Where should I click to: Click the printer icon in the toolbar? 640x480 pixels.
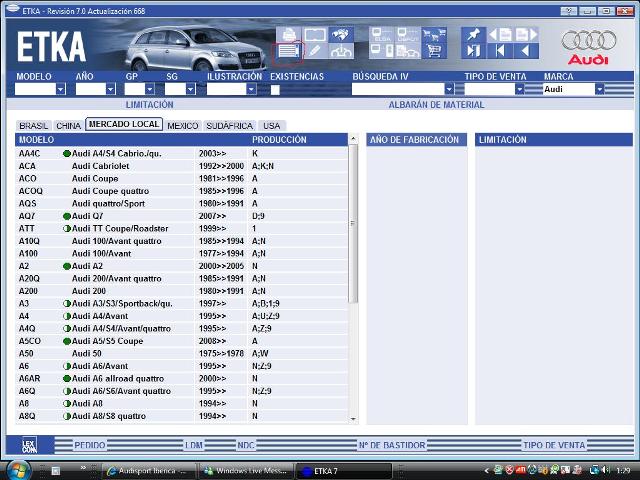tap(289, 34)
